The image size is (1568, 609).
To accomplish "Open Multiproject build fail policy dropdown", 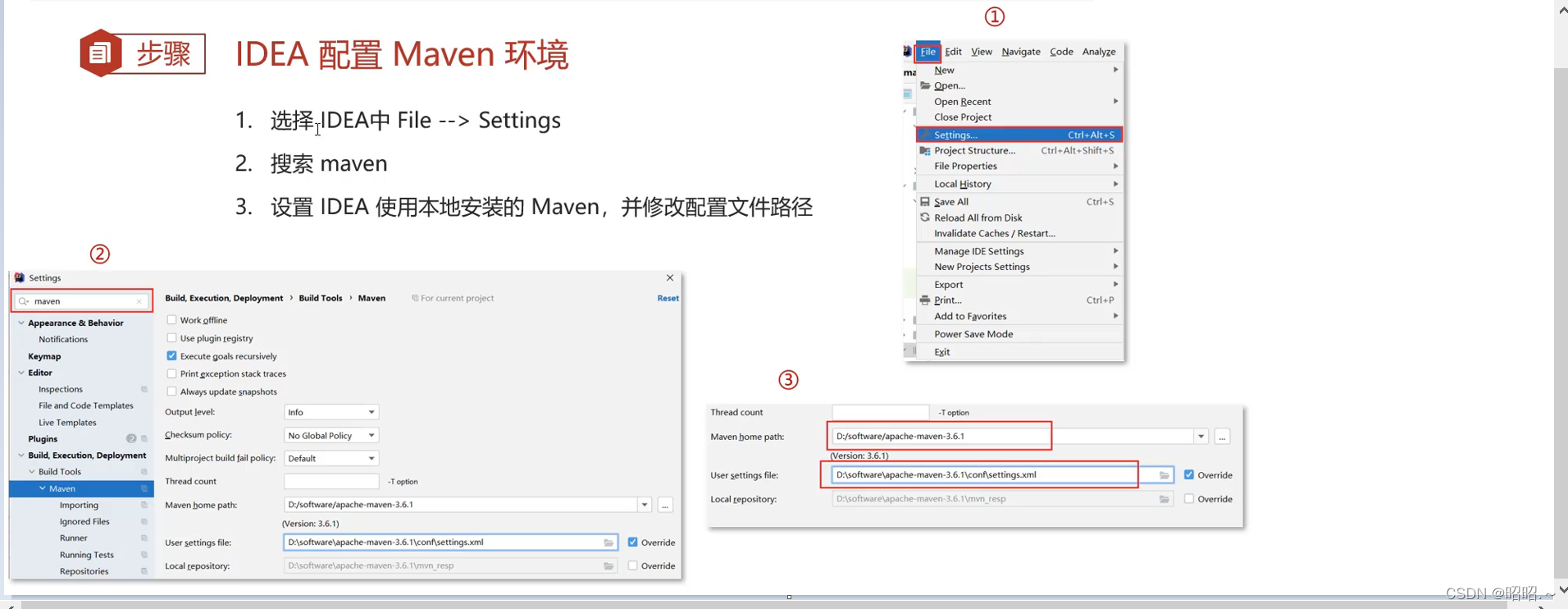I will (331, 458).
